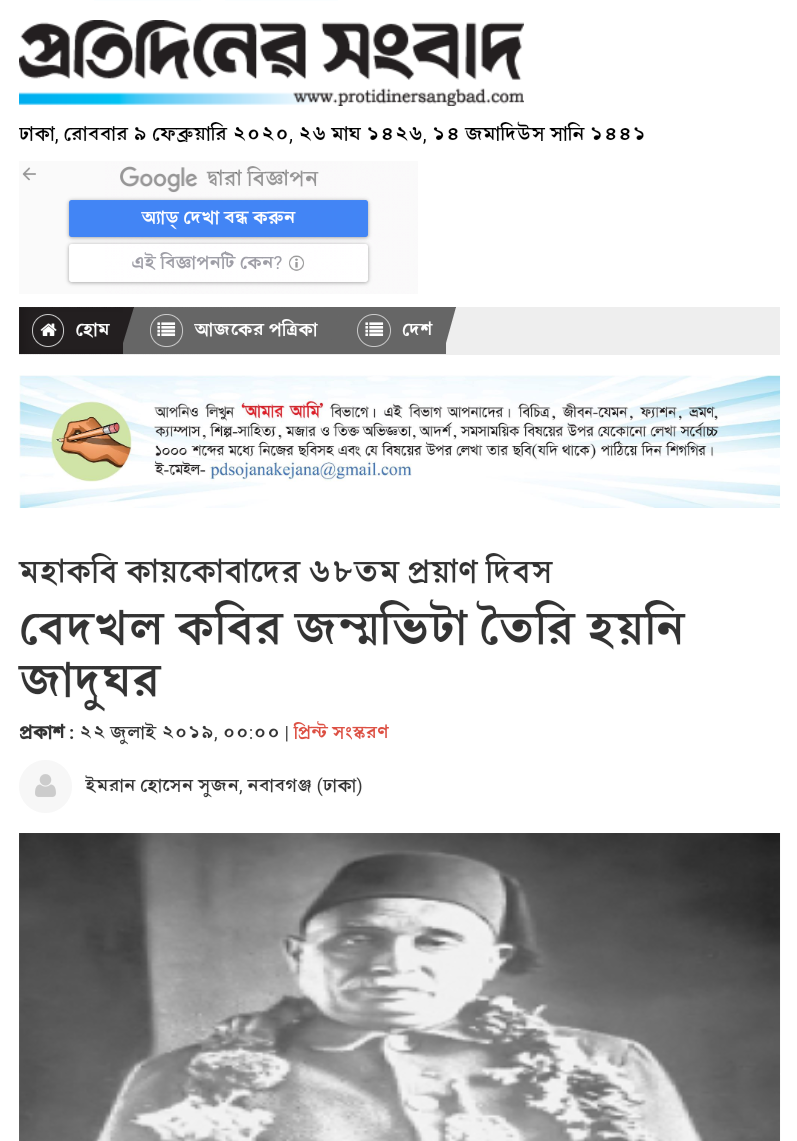Open the pdsojanakejana@gmail.com email link
This screenshot has height=1141, width=797.
(311, 470)
